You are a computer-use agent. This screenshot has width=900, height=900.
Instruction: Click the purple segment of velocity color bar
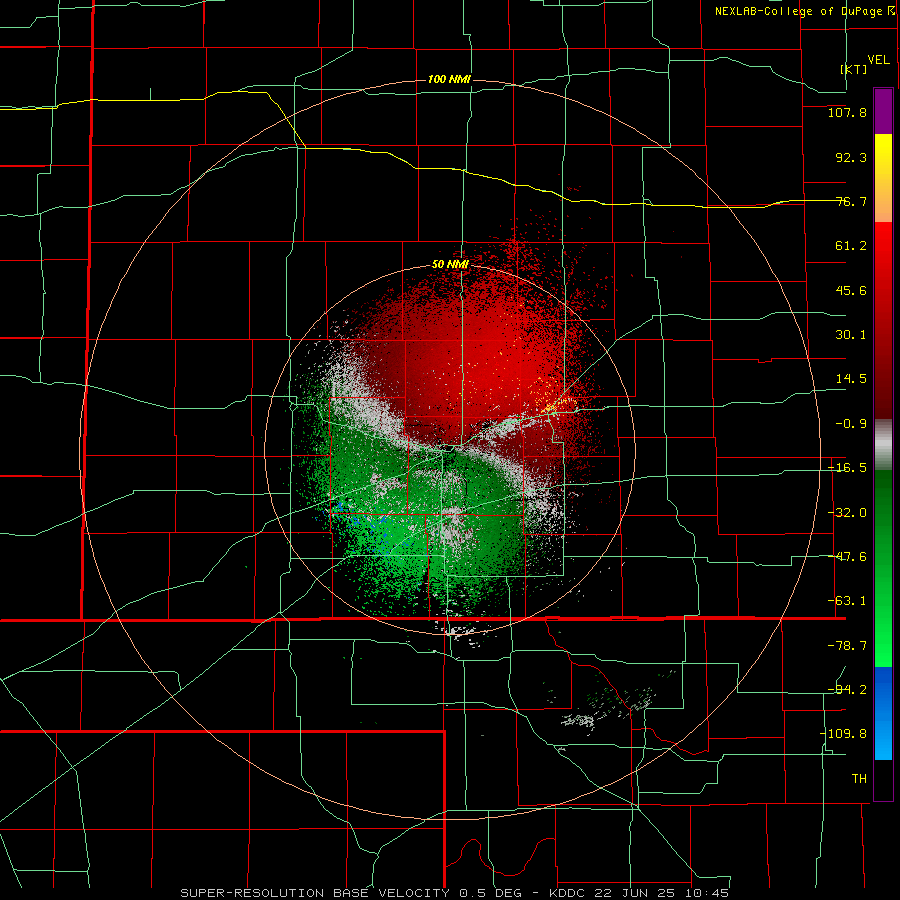click(x=883, y=111)
